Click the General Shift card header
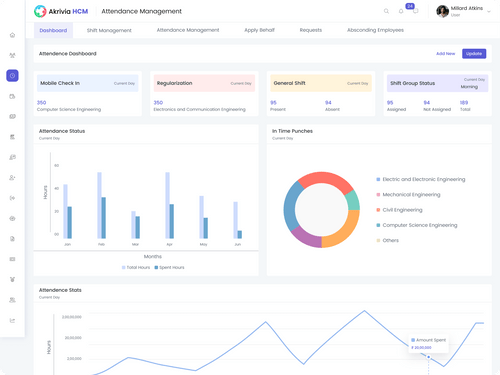This screenshot has width=500, height=375. pos(321,83)
